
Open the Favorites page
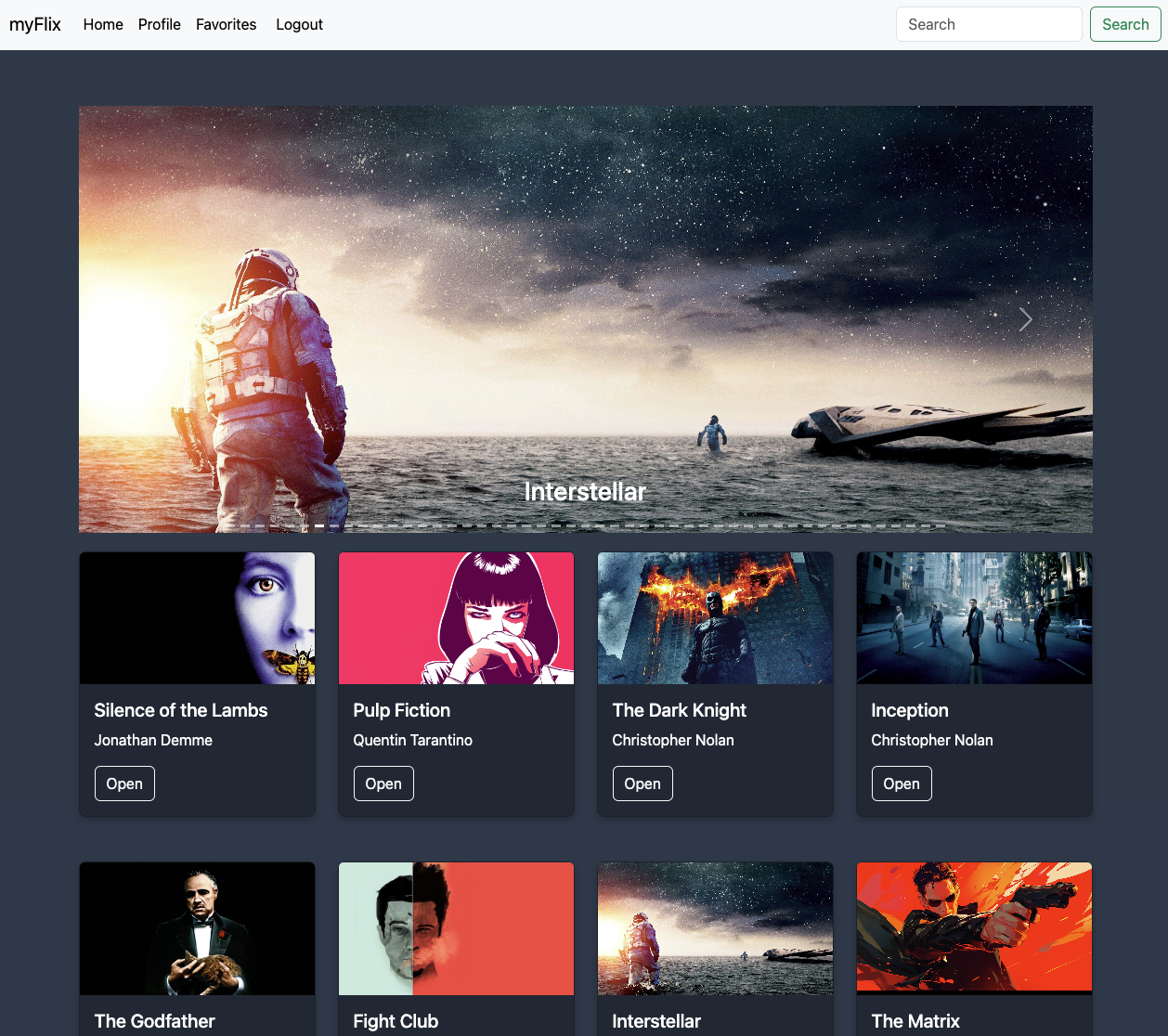point(226,25)
